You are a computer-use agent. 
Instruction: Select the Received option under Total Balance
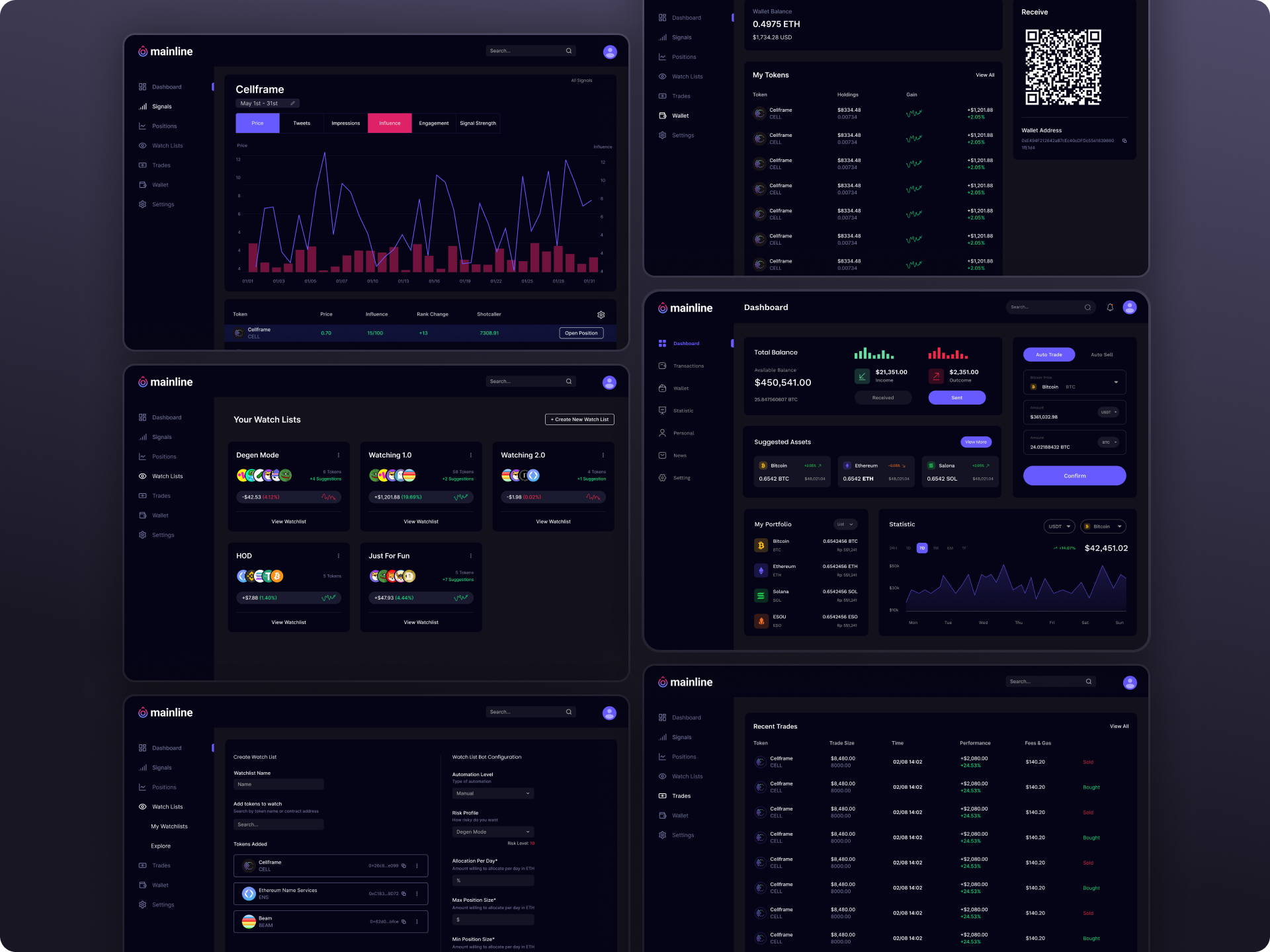pyautogui.click(x=883, y=398)
